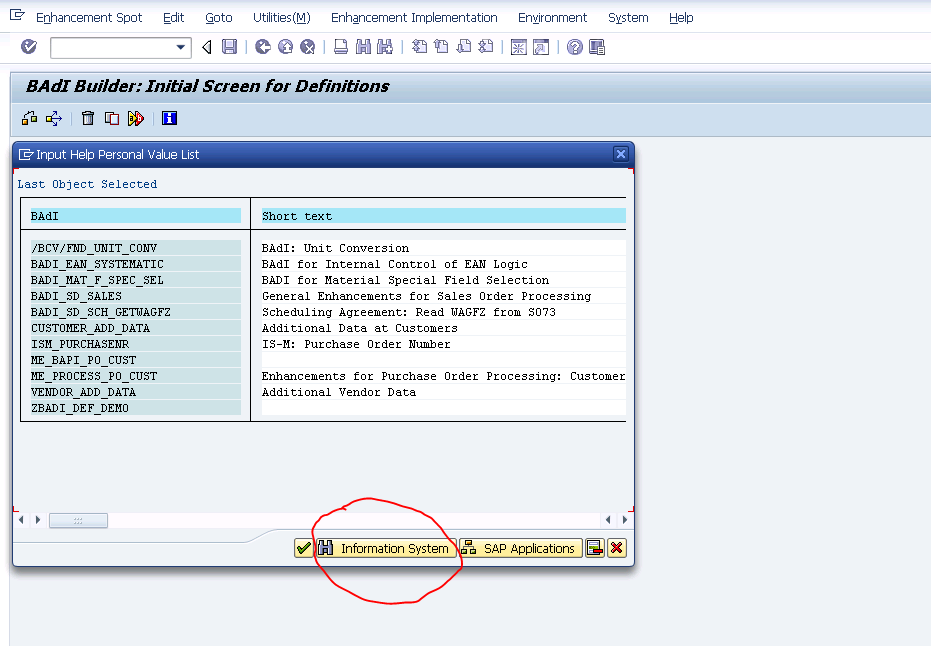
Task: Select the Delete trash icon in application toolbar
Action: [x=87, y=117]
